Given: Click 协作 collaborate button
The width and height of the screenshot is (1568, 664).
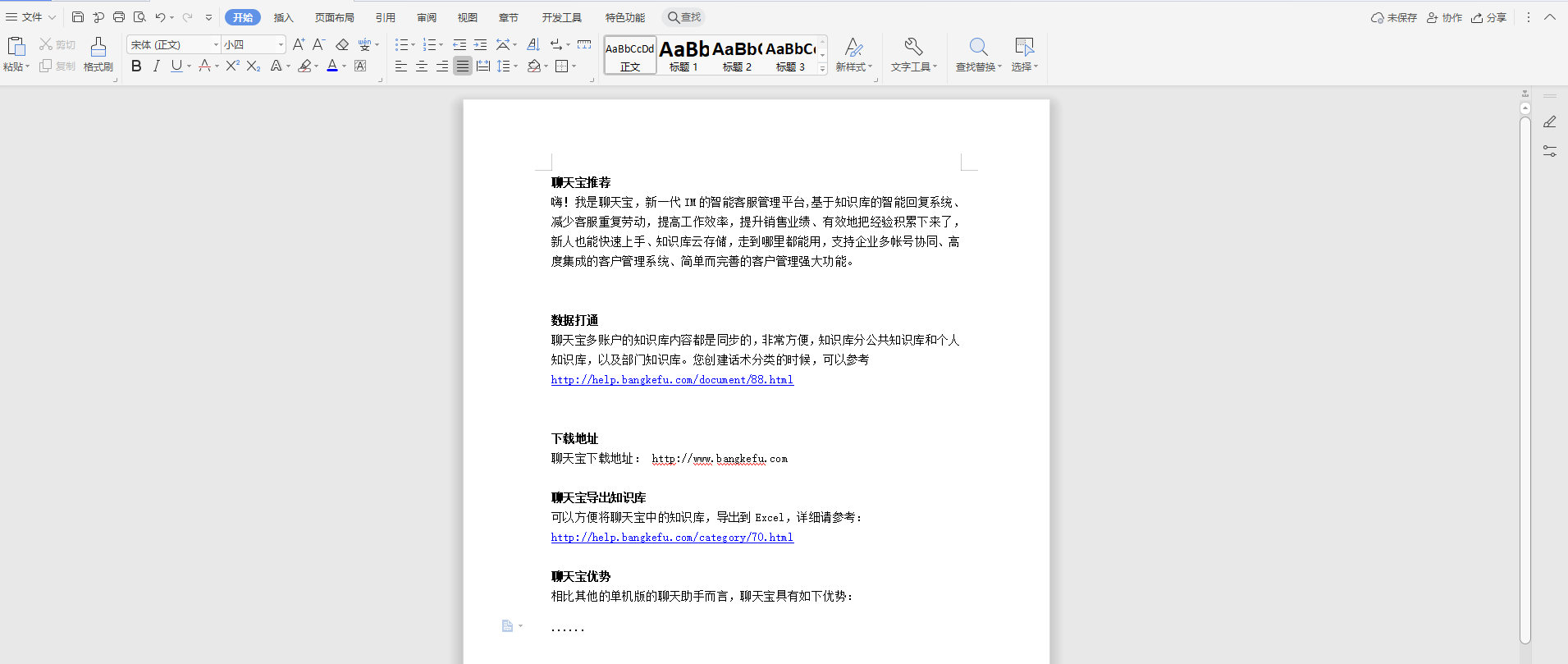Looking at the screenshot, I should (x=1444, y=17).
